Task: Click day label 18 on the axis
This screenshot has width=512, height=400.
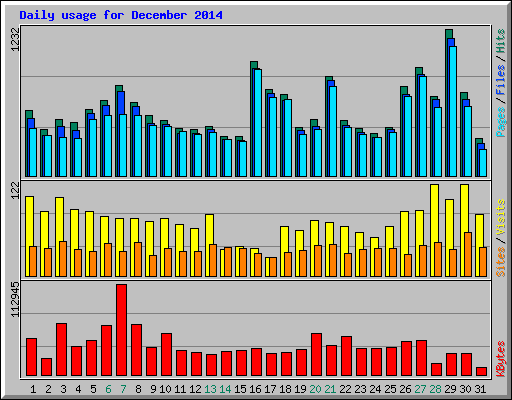Action: (x=285, y=389)
